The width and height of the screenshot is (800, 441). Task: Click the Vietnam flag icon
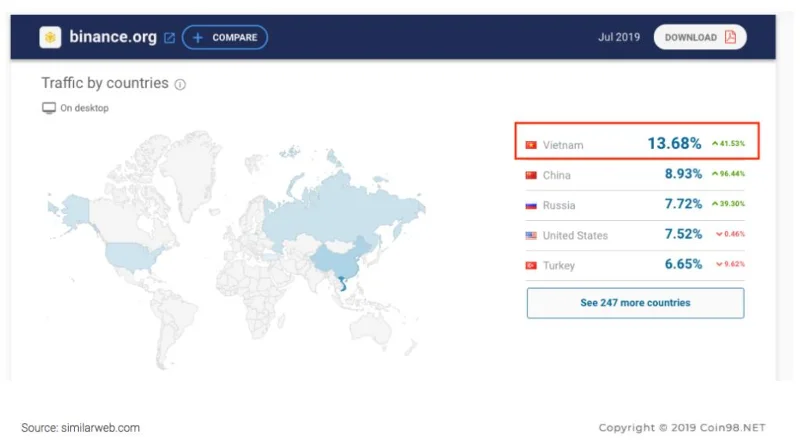[531, 145]
